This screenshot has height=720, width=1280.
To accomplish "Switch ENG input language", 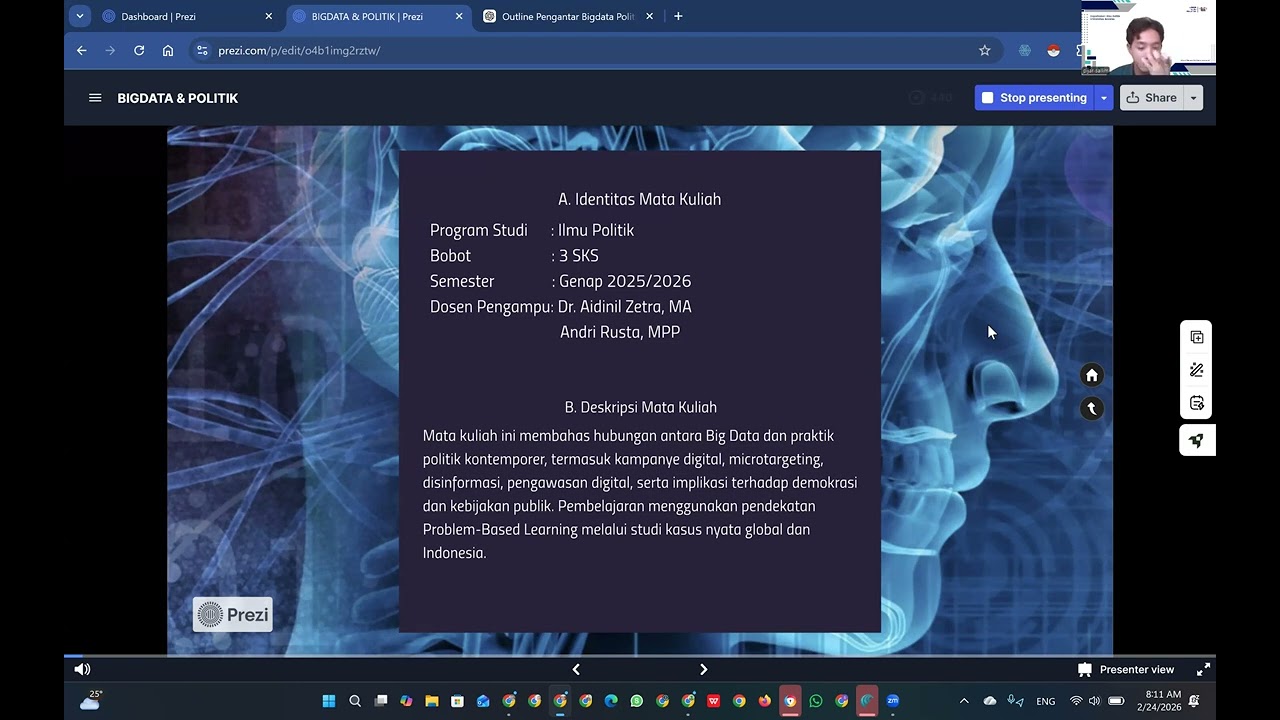I will [1046, 701].
